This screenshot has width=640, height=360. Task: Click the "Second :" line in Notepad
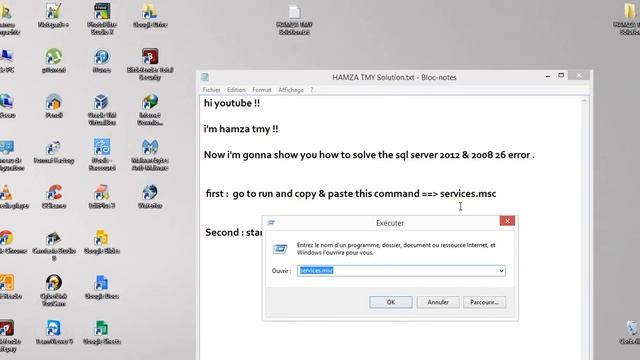pyautogui.click(x=233, y=233)
